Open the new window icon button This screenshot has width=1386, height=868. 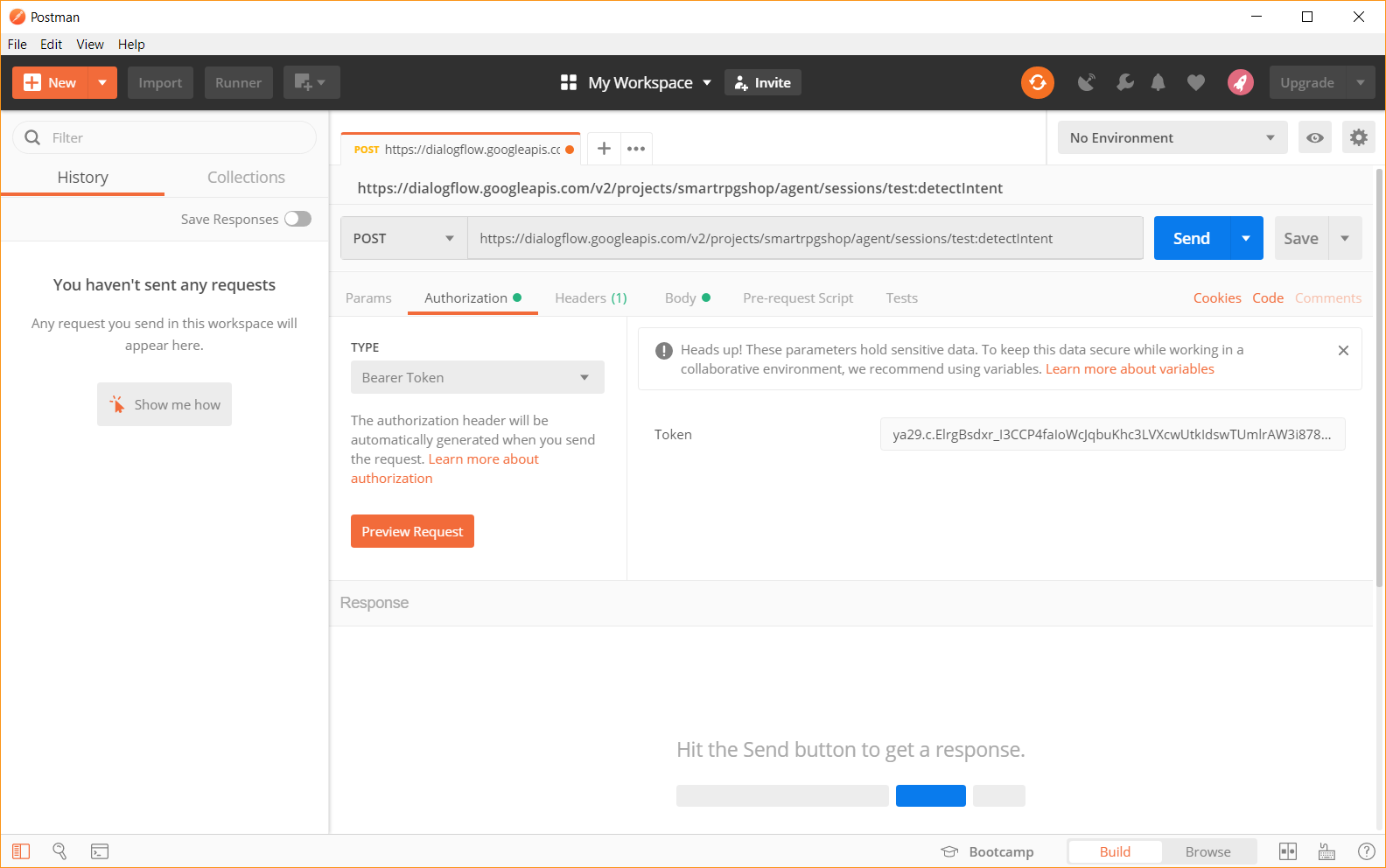311,82
